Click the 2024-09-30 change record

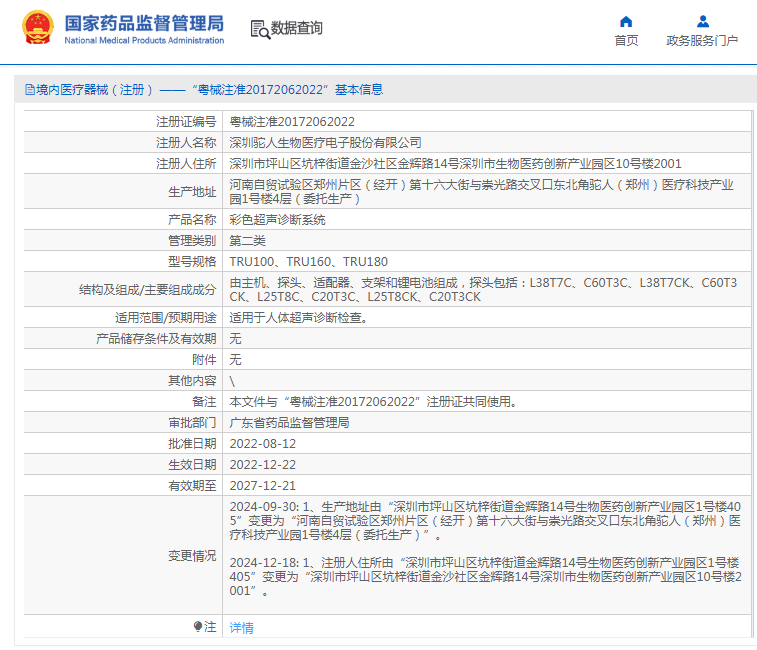click(485, 521)
